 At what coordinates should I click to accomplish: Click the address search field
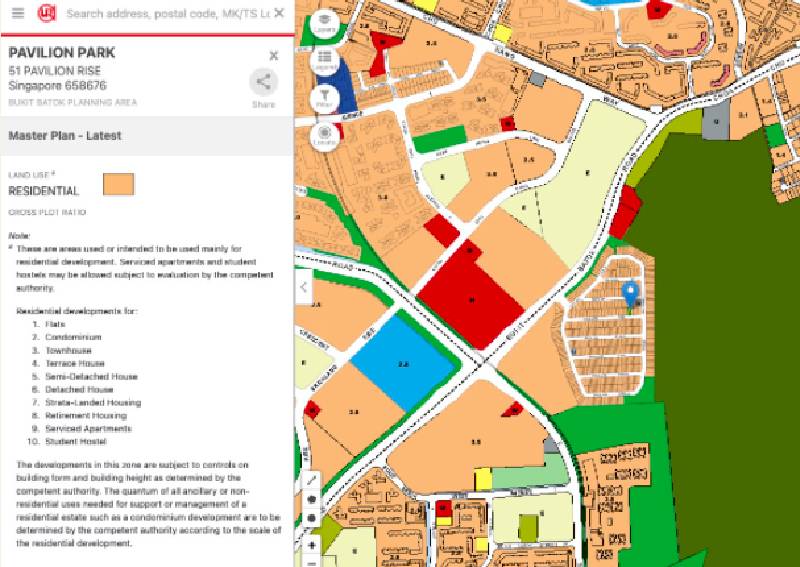(x=165, y=14)
